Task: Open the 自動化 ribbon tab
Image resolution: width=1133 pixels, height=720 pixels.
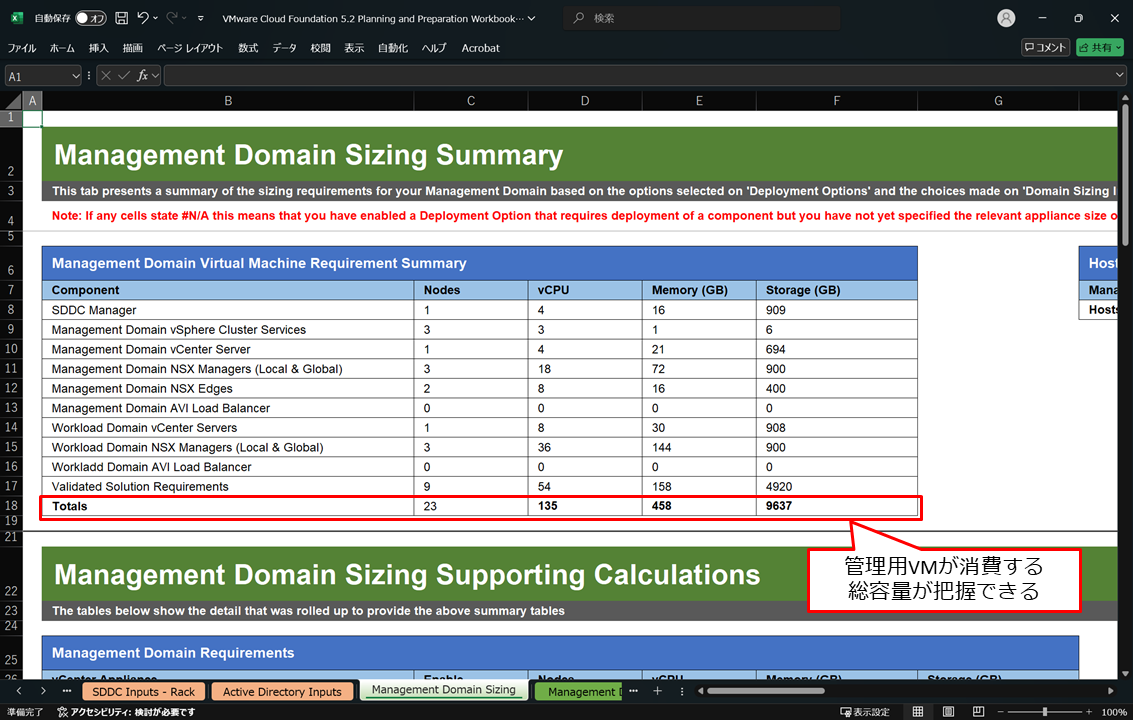Action: [393, 48]
